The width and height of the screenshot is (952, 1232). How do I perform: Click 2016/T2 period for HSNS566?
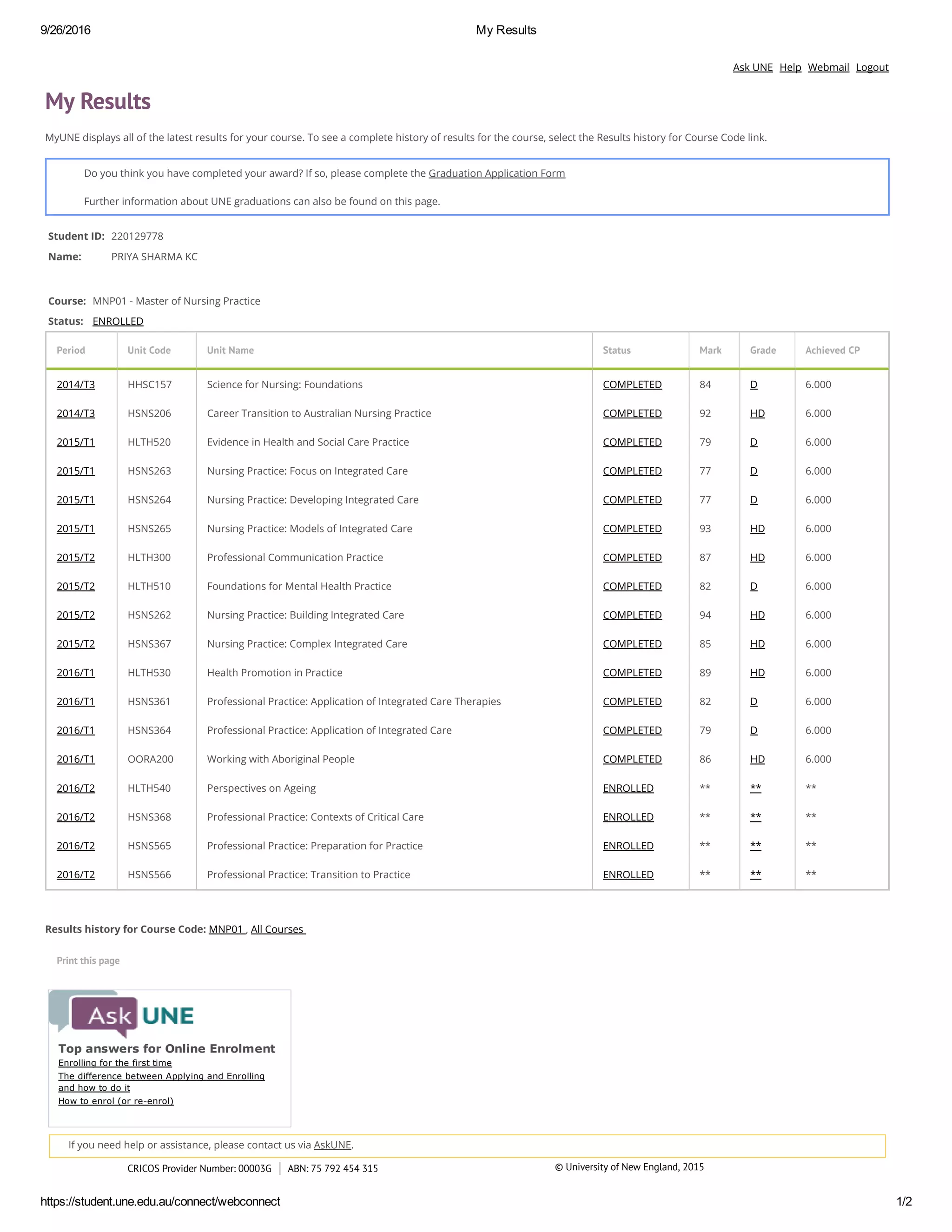[x=76, y=874]
